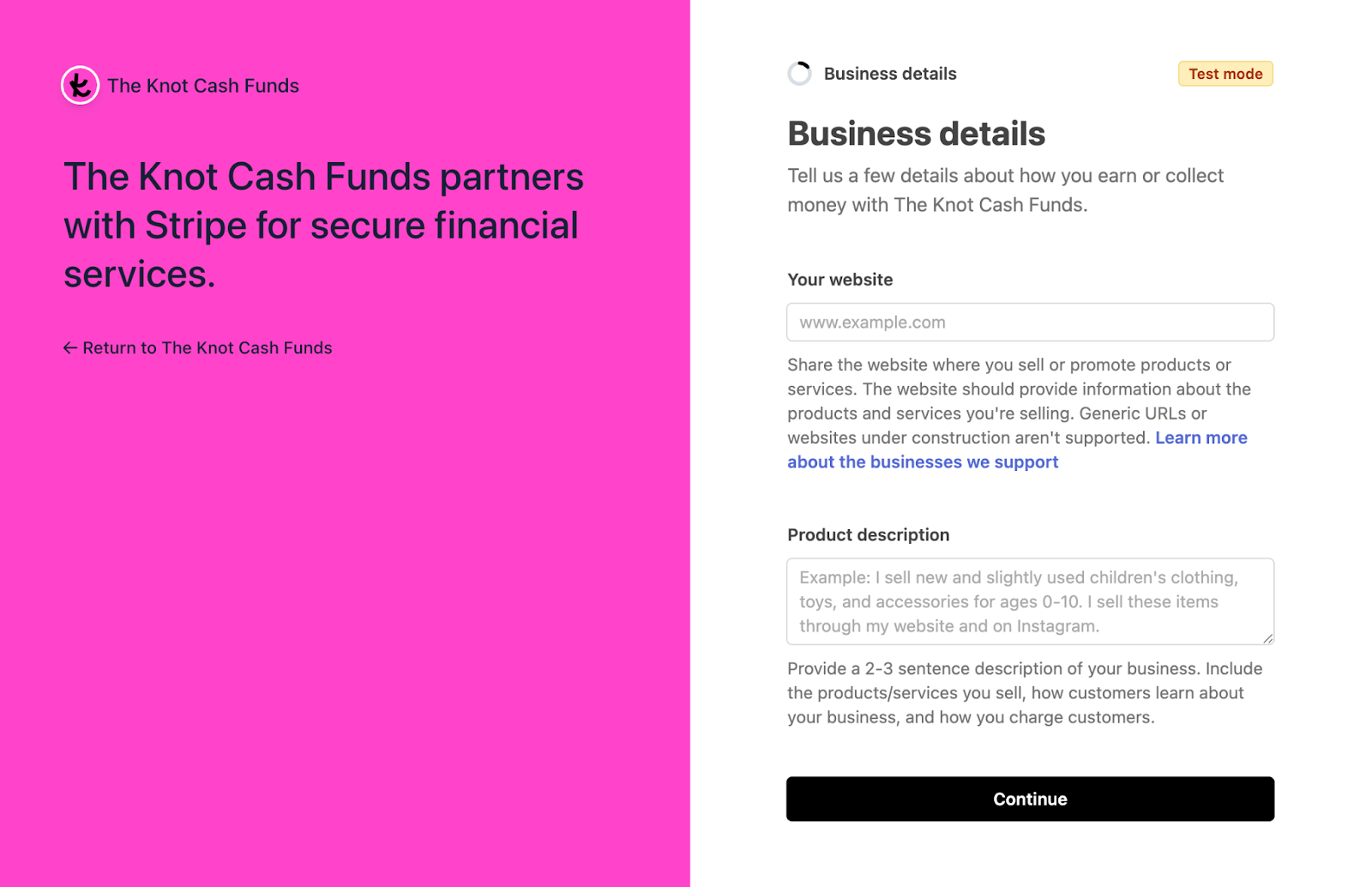Click the 'about the businesses we support' link line

pos(923,462)
